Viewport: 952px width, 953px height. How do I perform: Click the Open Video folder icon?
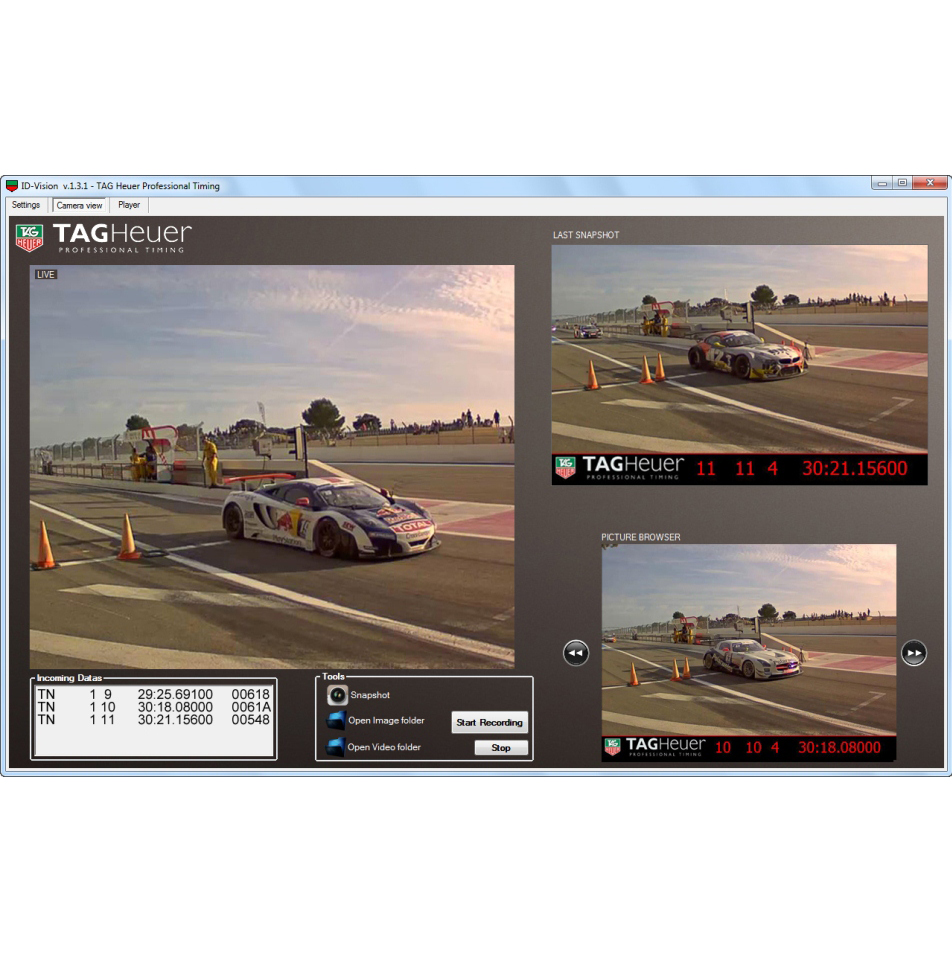(336, 747)
